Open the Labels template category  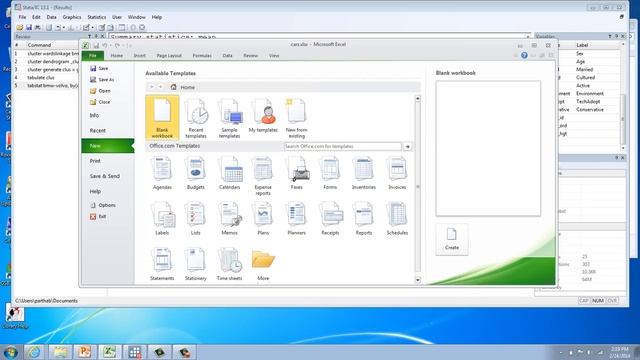coord(162,219)
